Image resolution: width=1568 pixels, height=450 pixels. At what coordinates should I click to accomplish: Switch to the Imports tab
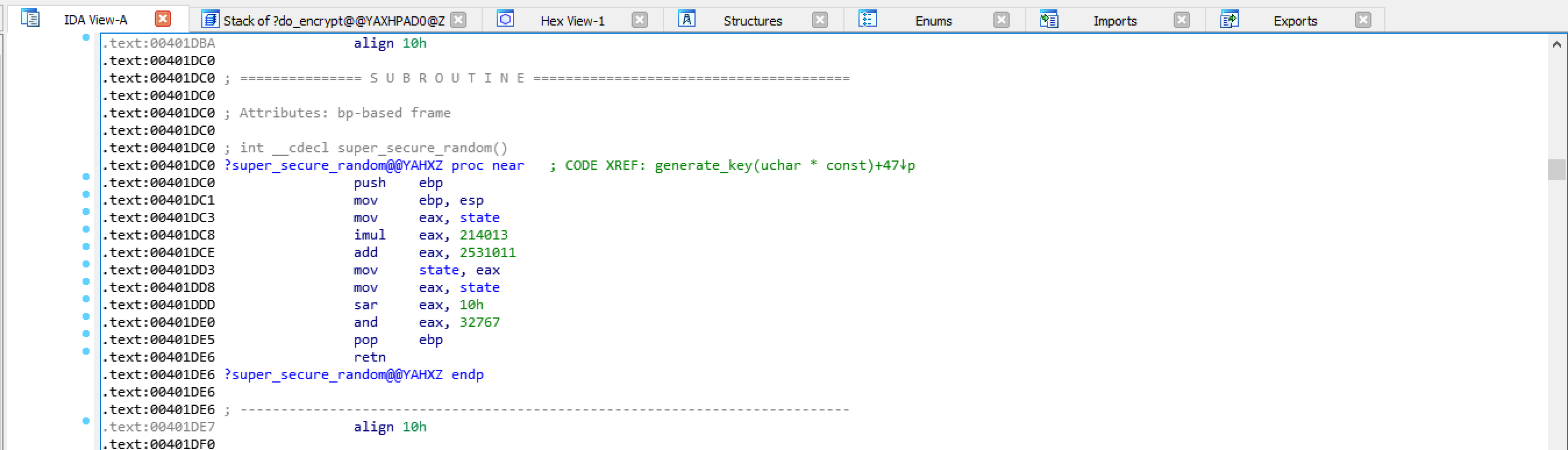1114,21
